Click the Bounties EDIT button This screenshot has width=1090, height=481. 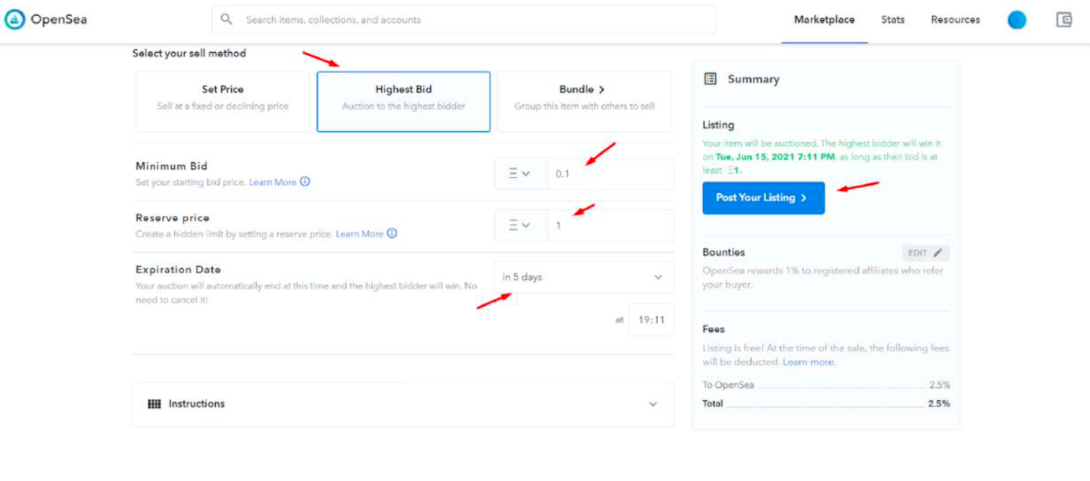point(926,253)
